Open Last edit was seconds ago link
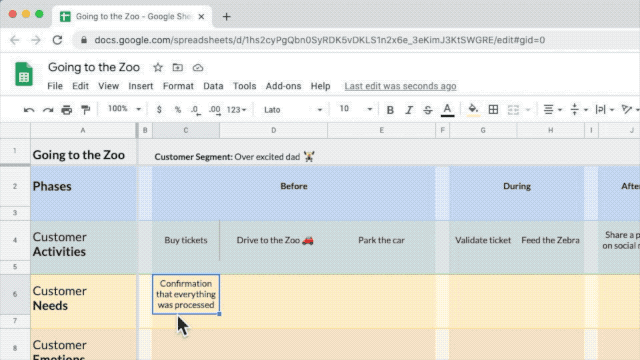 pyautogui.click(x=400, y=86)
